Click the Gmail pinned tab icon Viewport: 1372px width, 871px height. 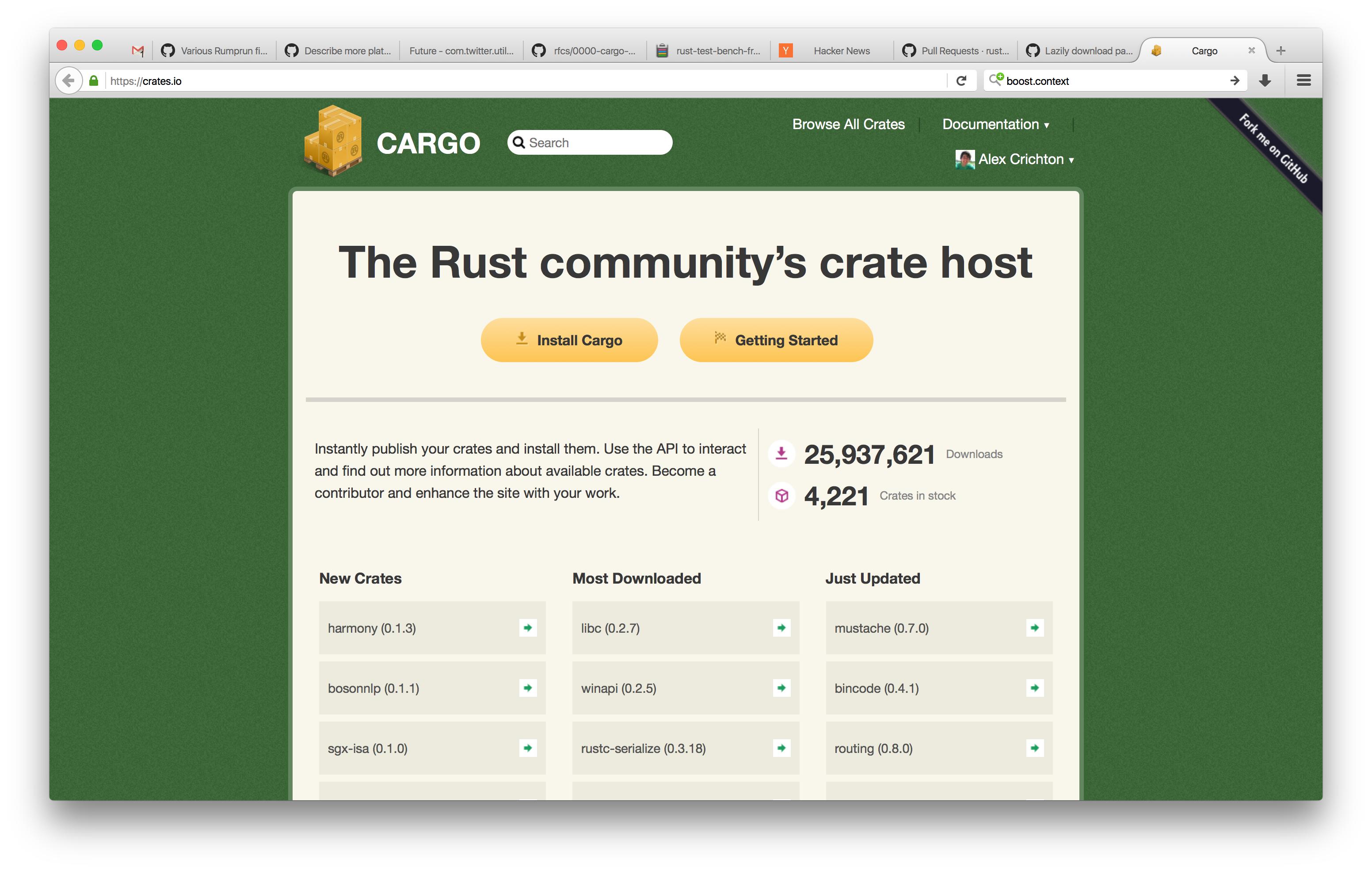[x=137, y=51]
